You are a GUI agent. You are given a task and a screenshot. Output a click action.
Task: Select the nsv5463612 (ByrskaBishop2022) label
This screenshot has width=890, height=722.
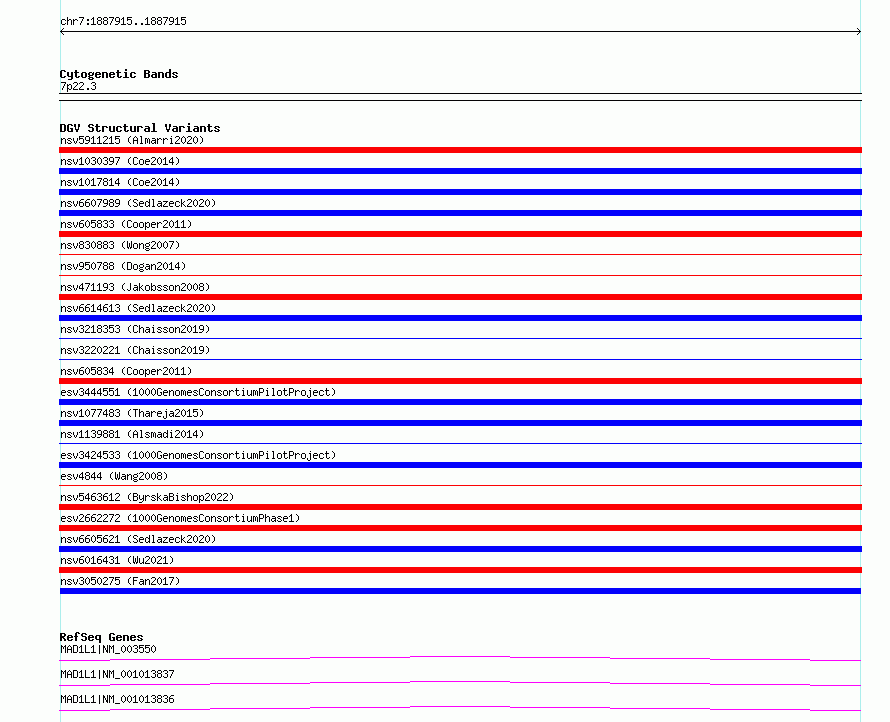click(x=147, y=497)
